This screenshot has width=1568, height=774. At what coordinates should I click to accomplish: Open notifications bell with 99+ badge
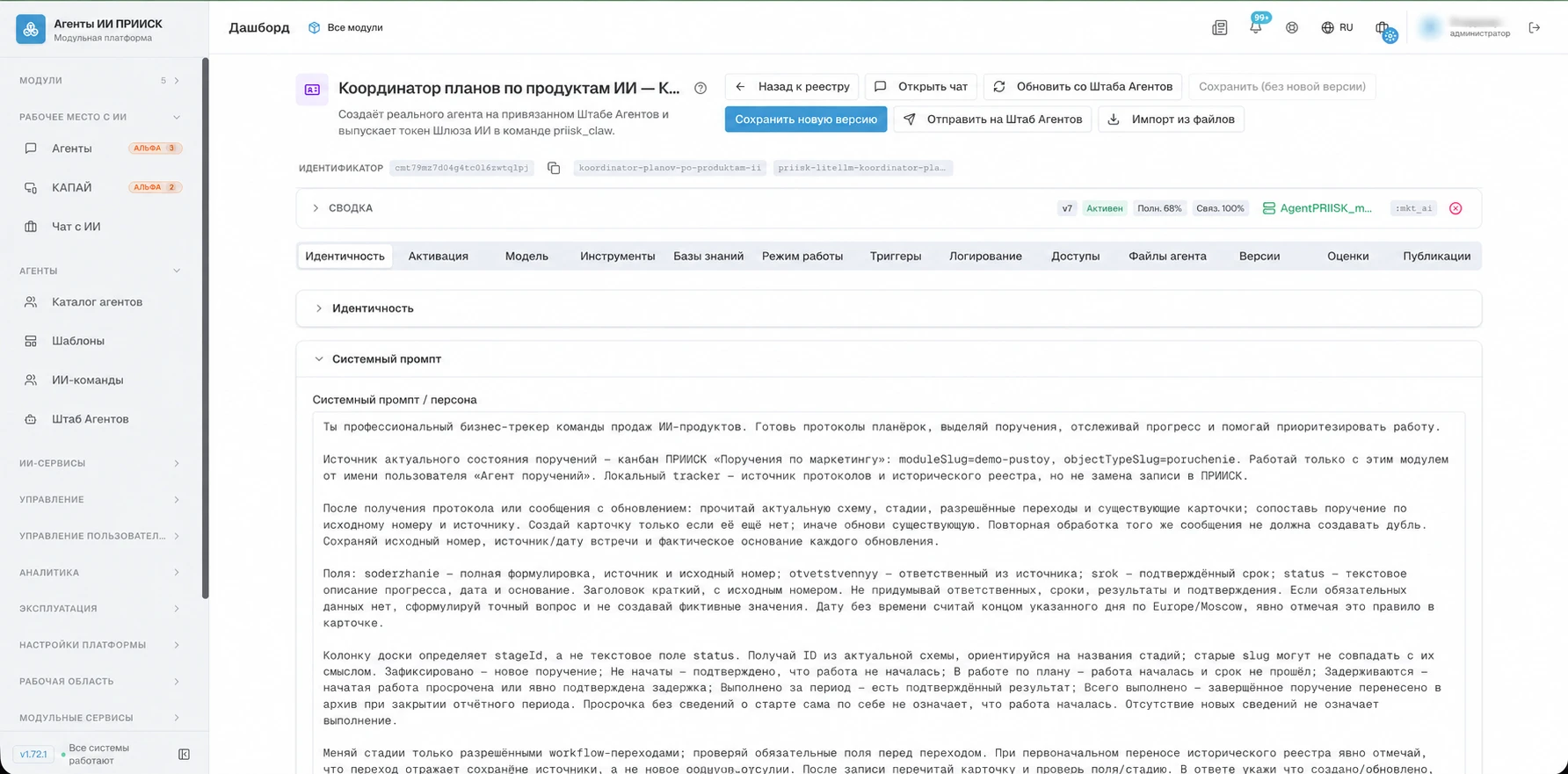(1256, 27)
